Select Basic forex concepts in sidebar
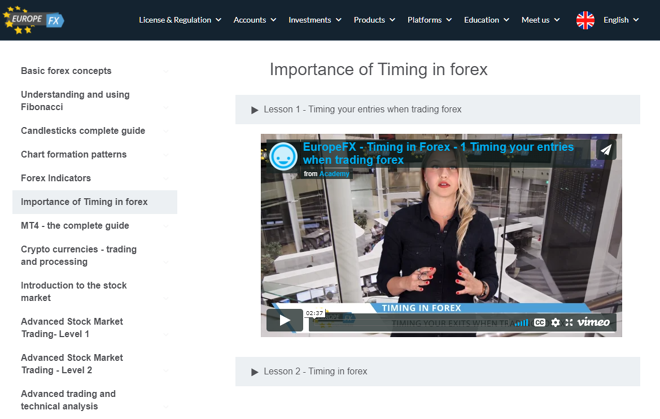Screen dimensions: 660x419 coord(95,71)
